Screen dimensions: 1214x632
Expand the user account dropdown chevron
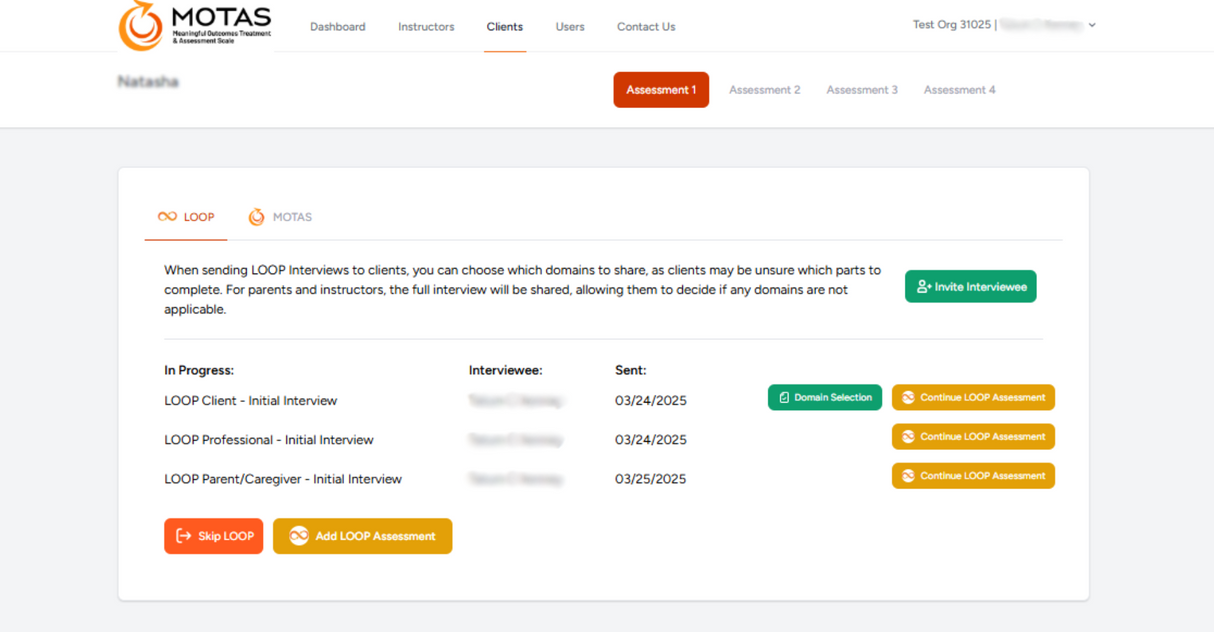pos(1092,25)
